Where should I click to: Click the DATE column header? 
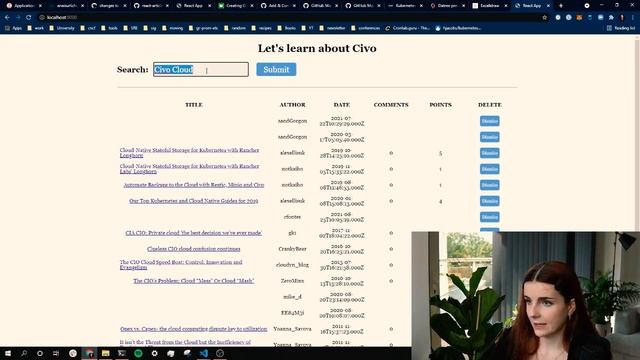[x=342, y=105]
